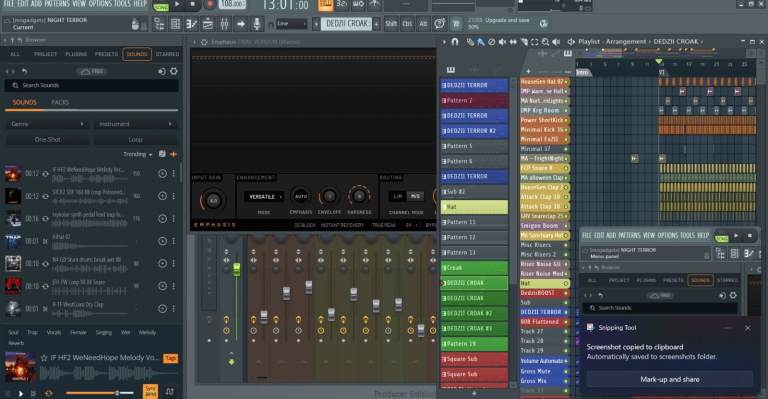Screen dimensions: 768x399
Task: Click Mark-up and share in Snipping Tool
Action: pyautogui.click(x=670, y=379)
